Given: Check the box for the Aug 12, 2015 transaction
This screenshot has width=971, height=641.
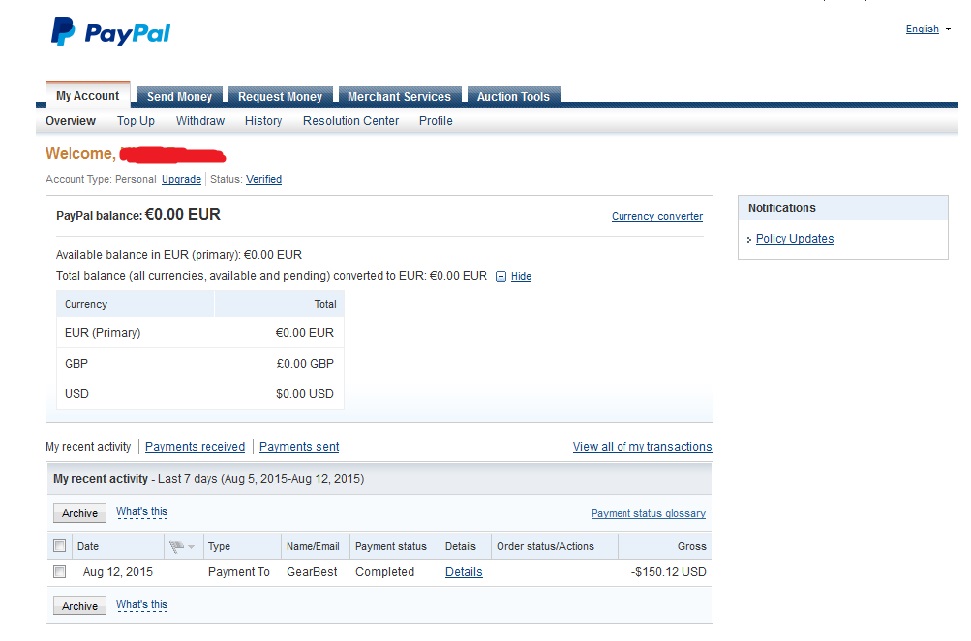Looking at the screenshot, I should pyautogui.click(x=59, y=572).
